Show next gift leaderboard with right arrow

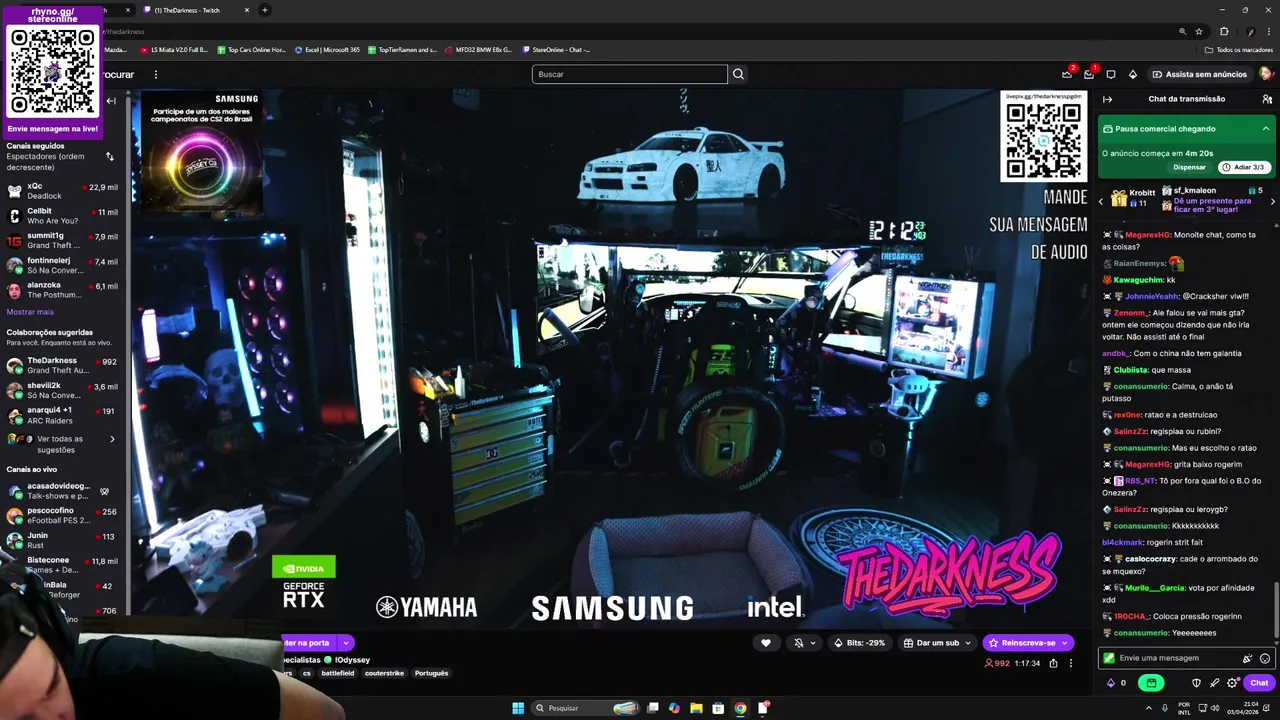click(1272, 202)
